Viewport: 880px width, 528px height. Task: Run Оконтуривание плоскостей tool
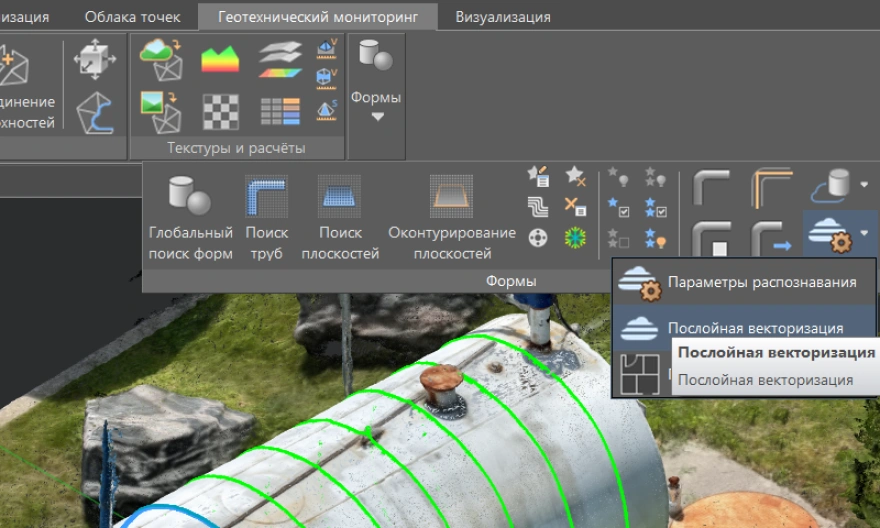452,218
